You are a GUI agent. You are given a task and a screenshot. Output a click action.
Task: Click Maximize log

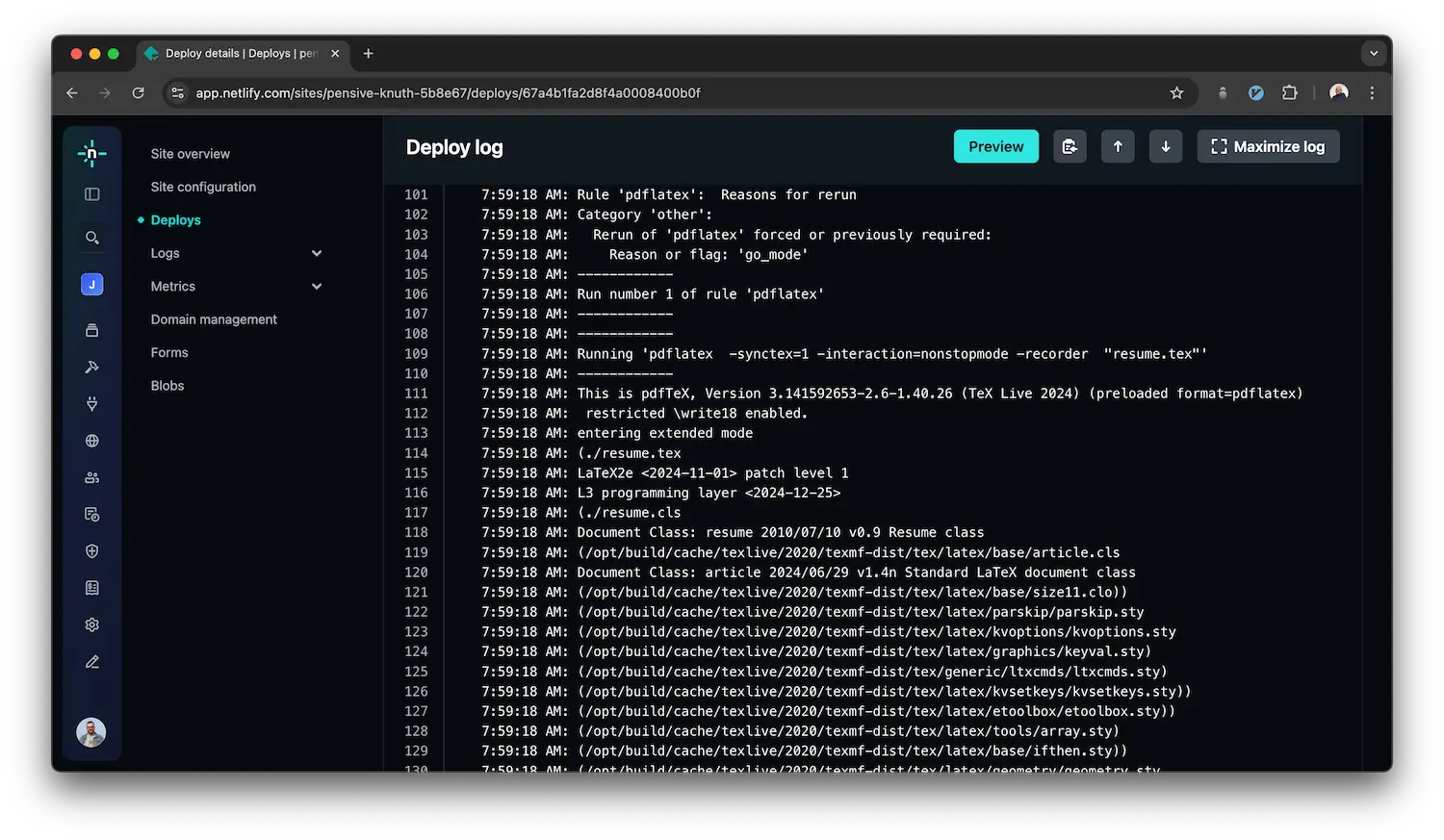(1268, 146)
